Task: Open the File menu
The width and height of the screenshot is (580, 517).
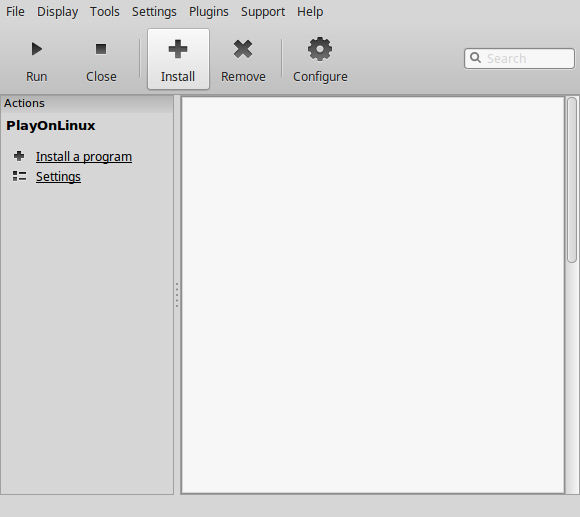Action: [15, 11]
